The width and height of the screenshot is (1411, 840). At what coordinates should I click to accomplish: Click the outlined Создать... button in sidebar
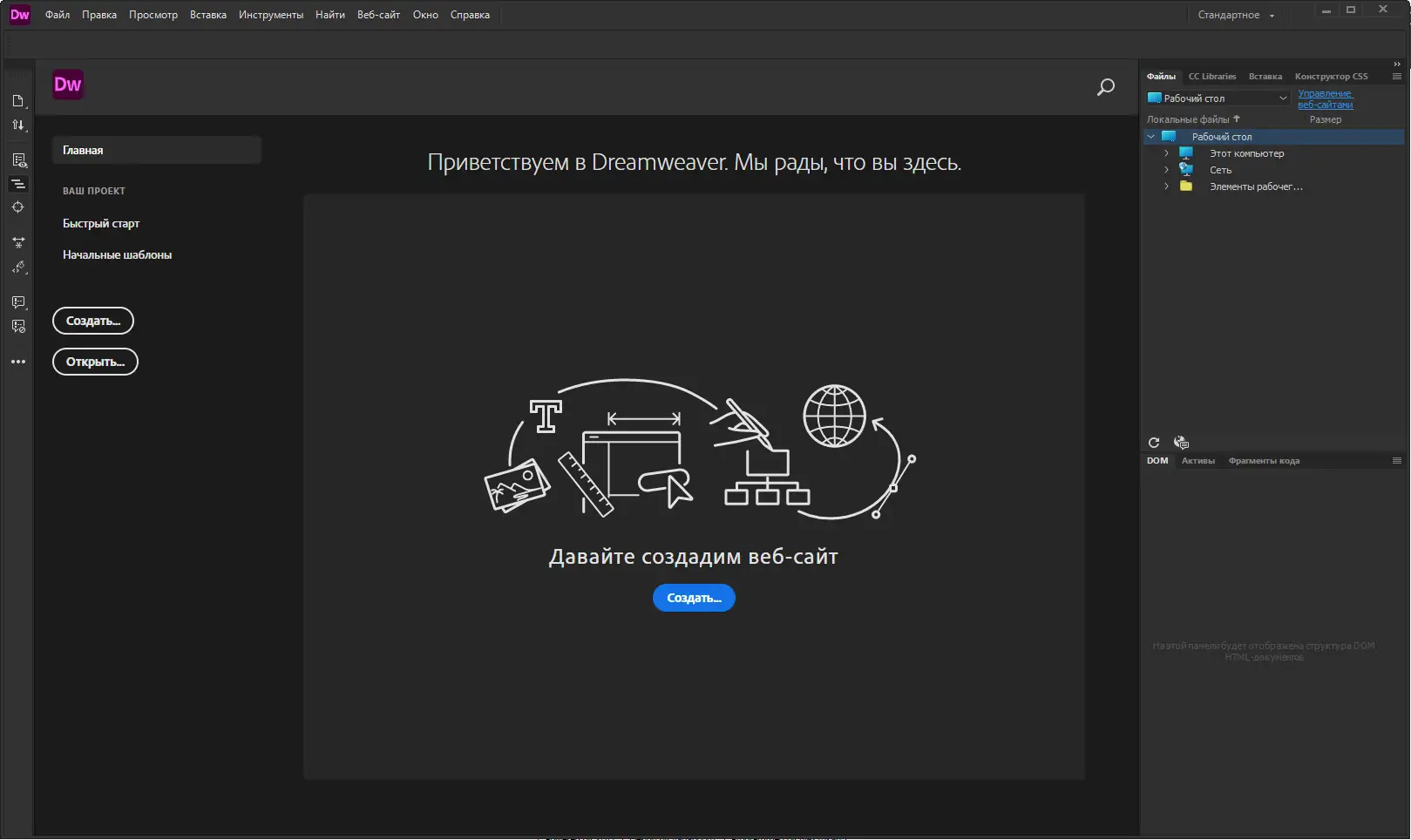(x=93, y=321)
